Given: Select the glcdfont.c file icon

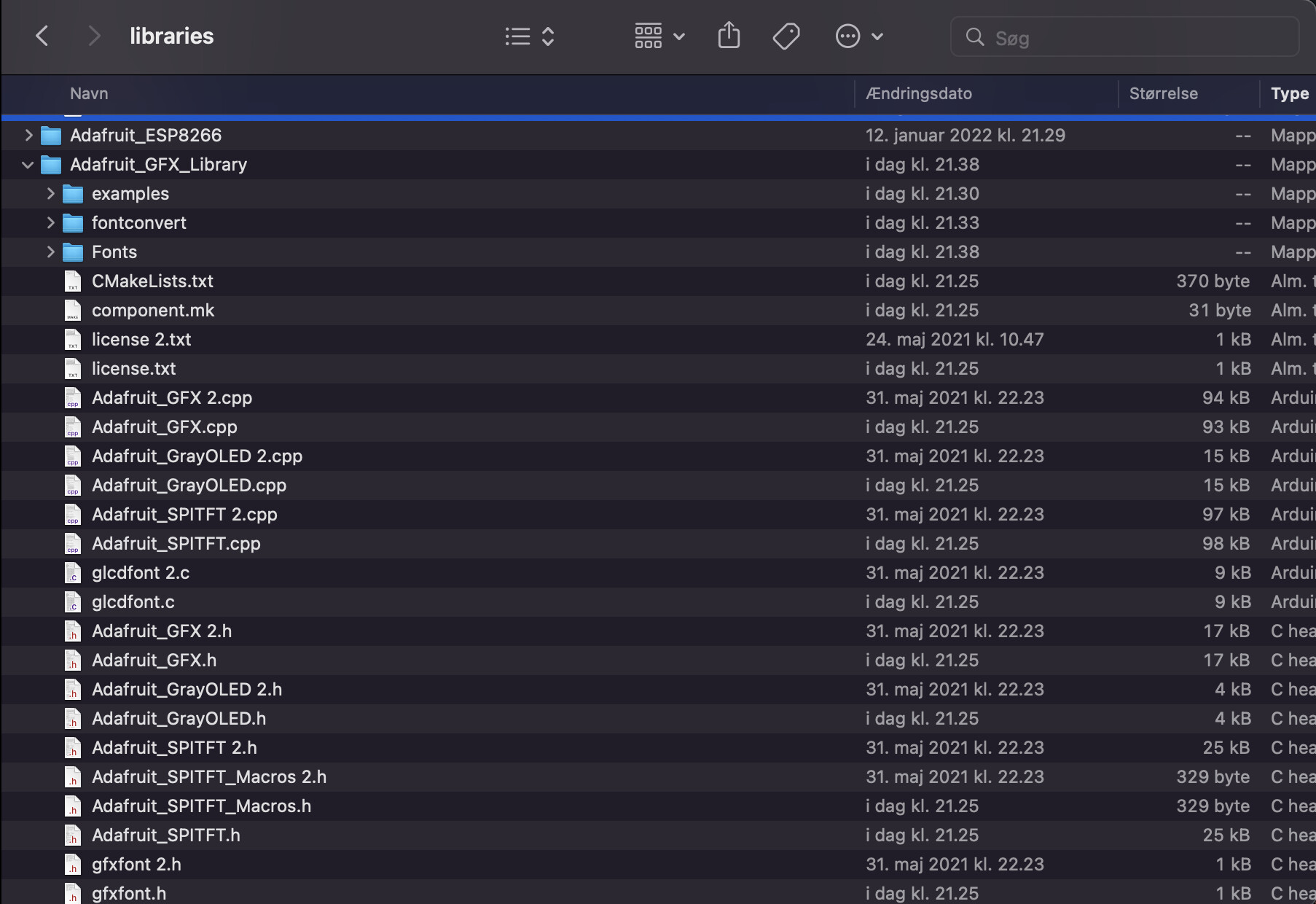Looking at the screenshot, I should [x=73, y=601].
